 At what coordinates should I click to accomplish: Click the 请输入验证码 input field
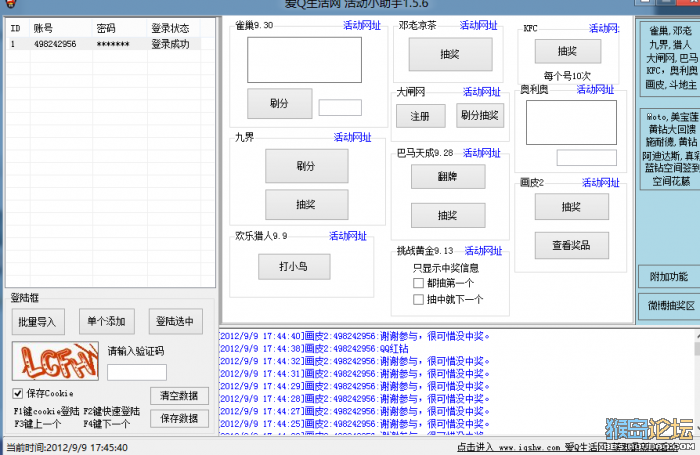click(137, 372)
